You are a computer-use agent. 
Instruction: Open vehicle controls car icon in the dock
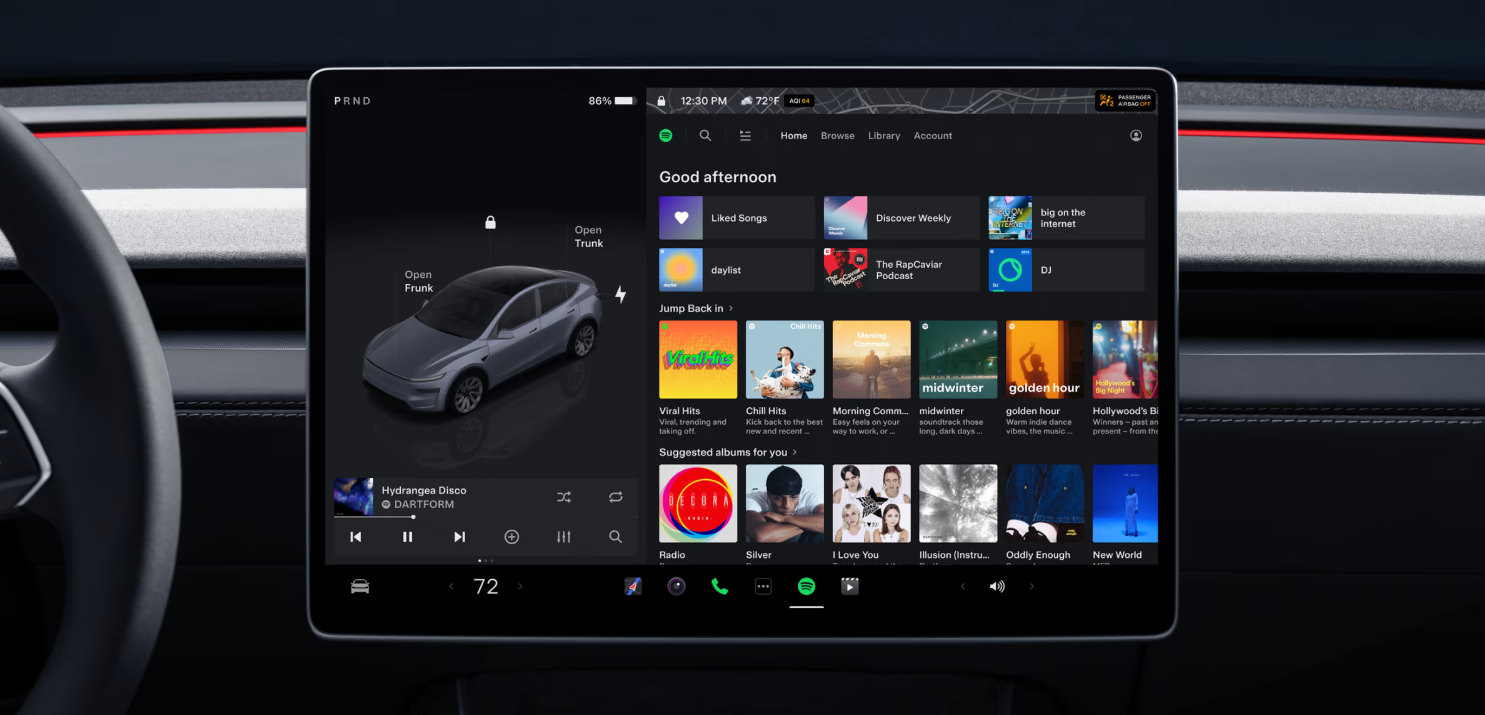click(x=360, y=587)
